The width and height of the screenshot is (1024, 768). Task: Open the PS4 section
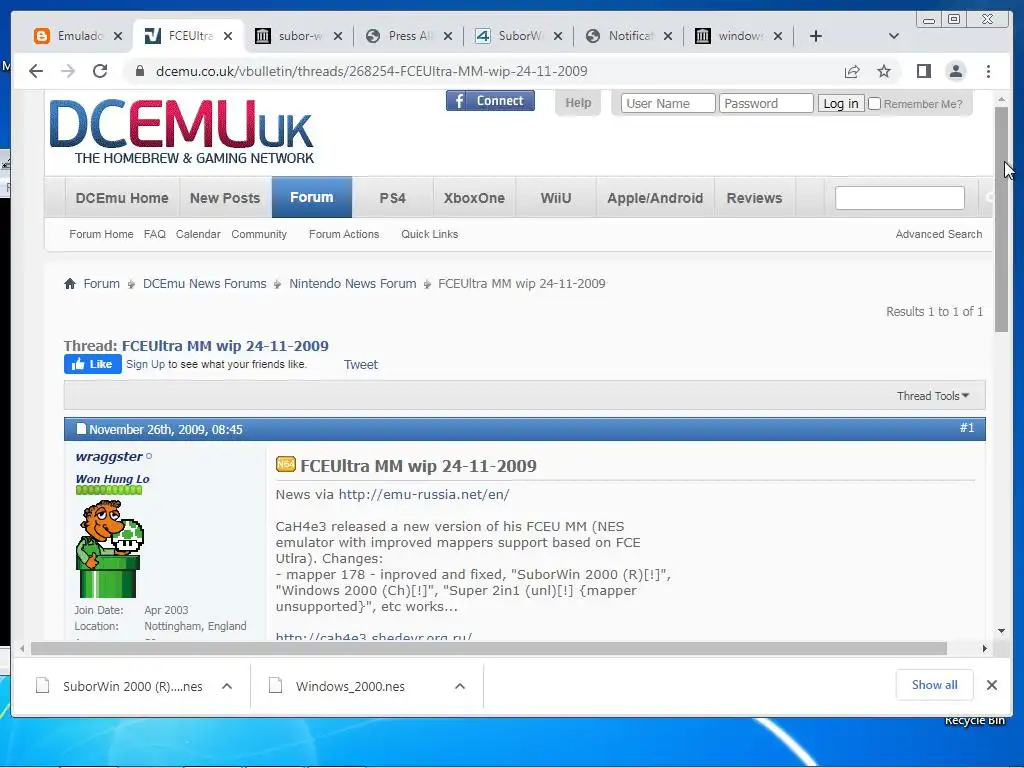tap(392, 198)
